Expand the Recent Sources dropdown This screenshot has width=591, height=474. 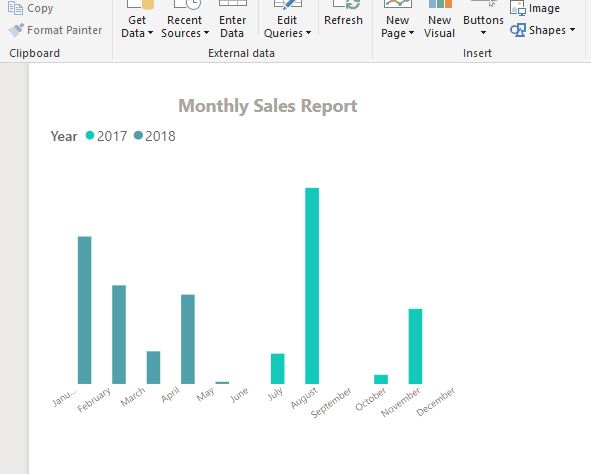[185, 20]
